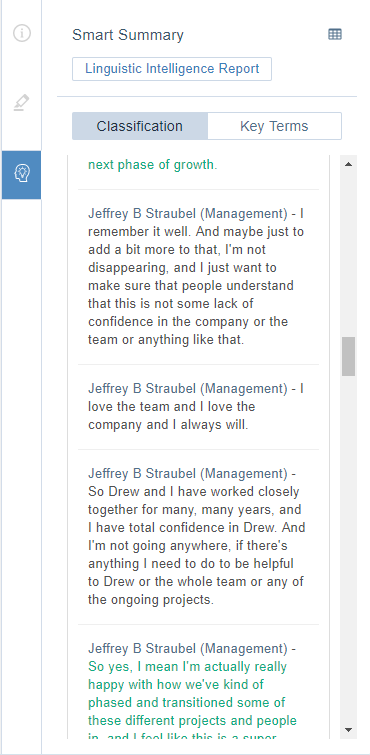Screen dimensions: 370x755
Task: Click the scrollbar track above the thumb
Action: click(x=348, y=255)
